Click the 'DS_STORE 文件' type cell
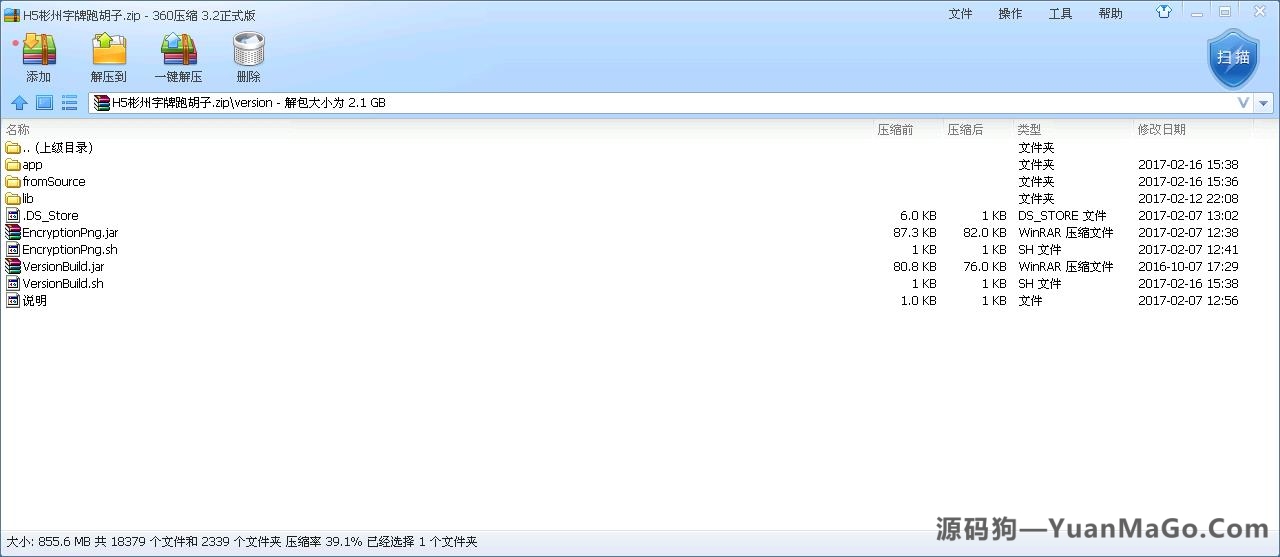 tap(1062, 215)
